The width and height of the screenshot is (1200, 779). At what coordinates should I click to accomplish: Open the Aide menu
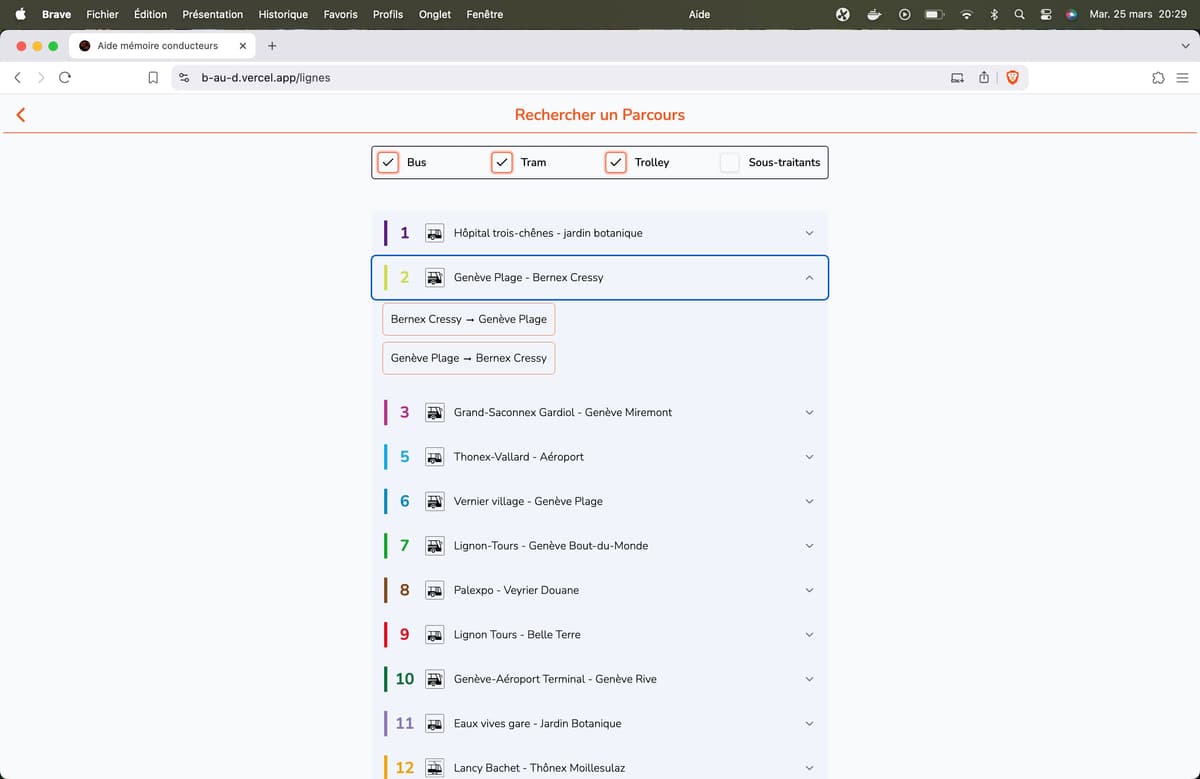(700, 14)
